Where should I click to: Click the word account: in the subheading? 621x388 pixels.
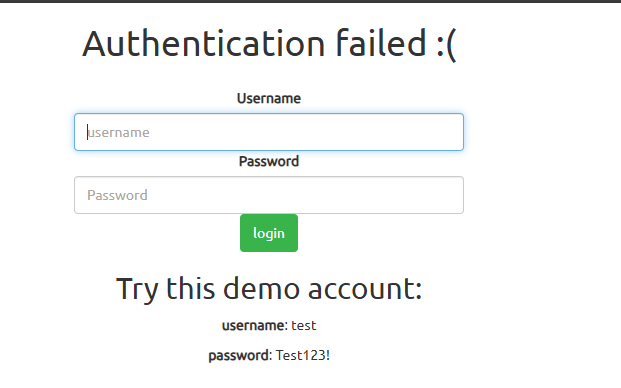365,290
